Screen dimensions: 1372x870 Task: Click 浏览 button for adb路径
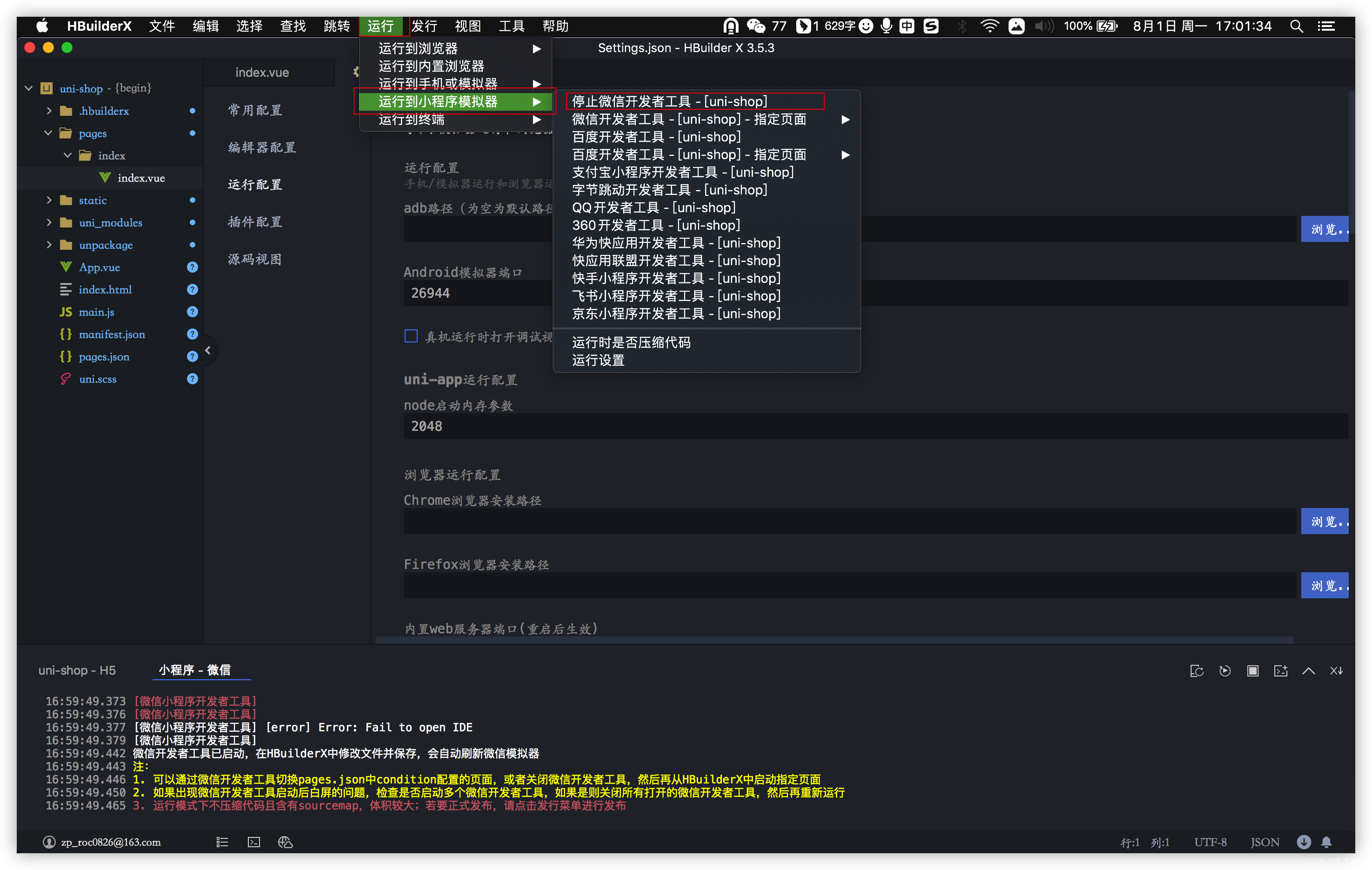(x=1325, y=229)
